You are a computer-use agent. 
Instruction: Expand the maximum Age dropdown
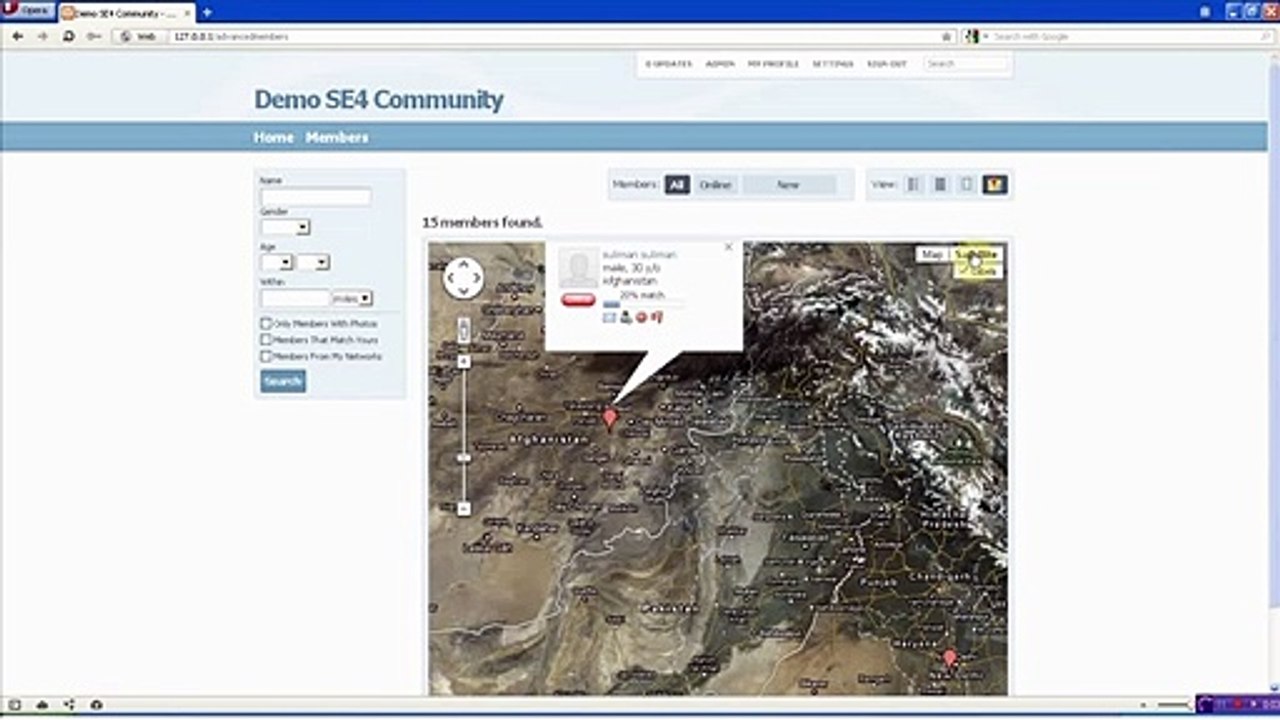pos(313,262)
